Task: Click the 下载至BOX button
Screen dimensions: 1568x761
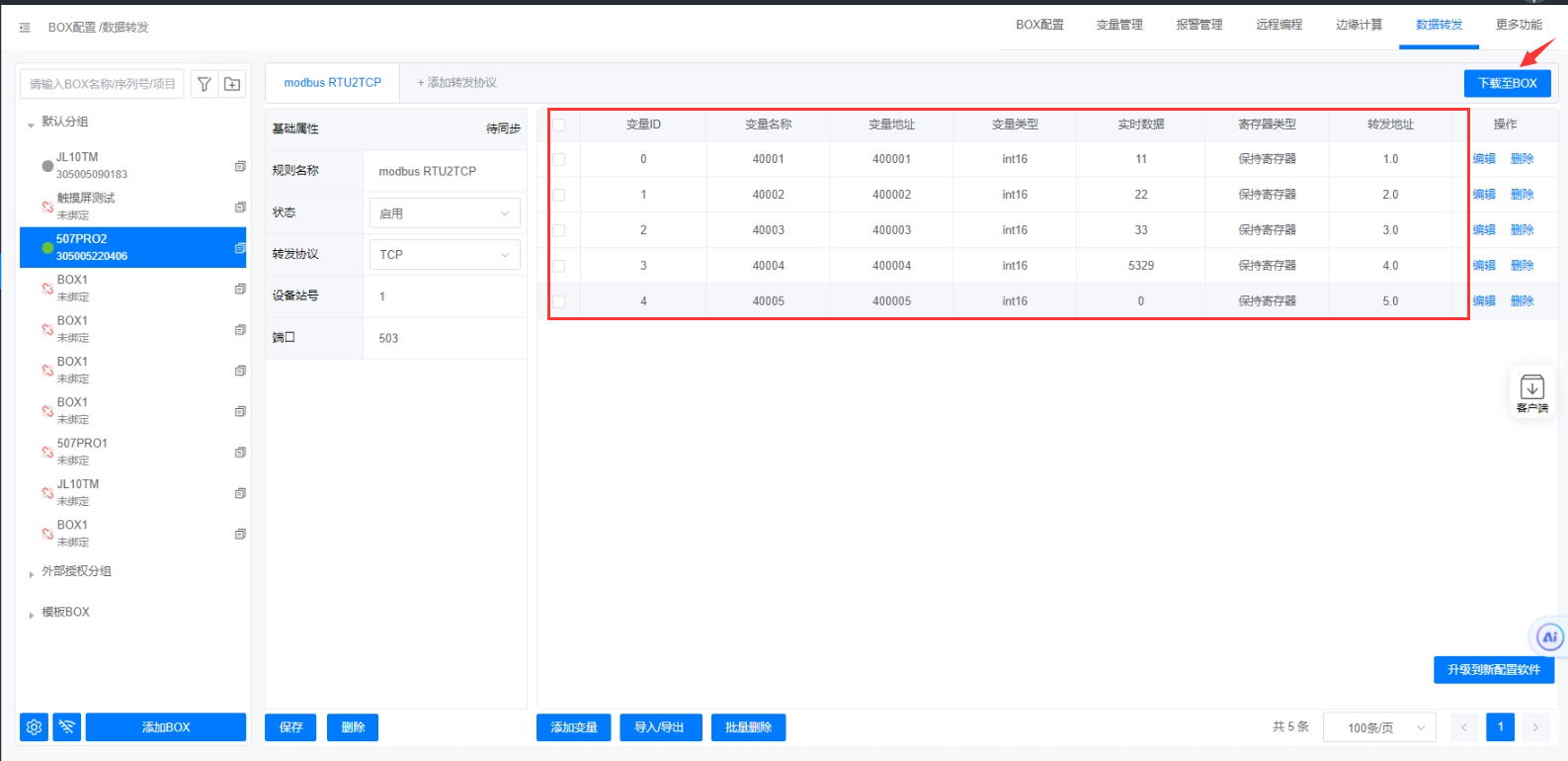Action: tap(1508, 83)
